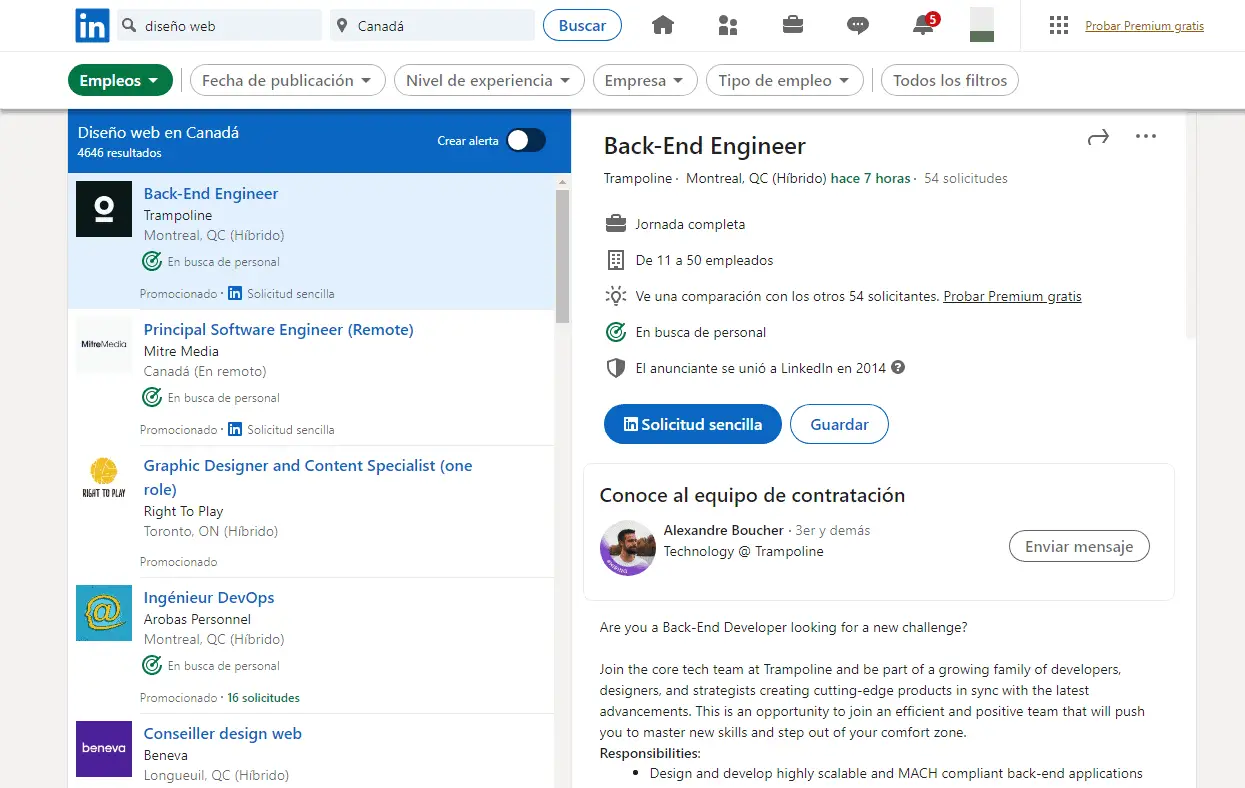Viewport: 1245px width, 788px height.
Task: Click the Trampoline company logo
Action: click(104, 209)
